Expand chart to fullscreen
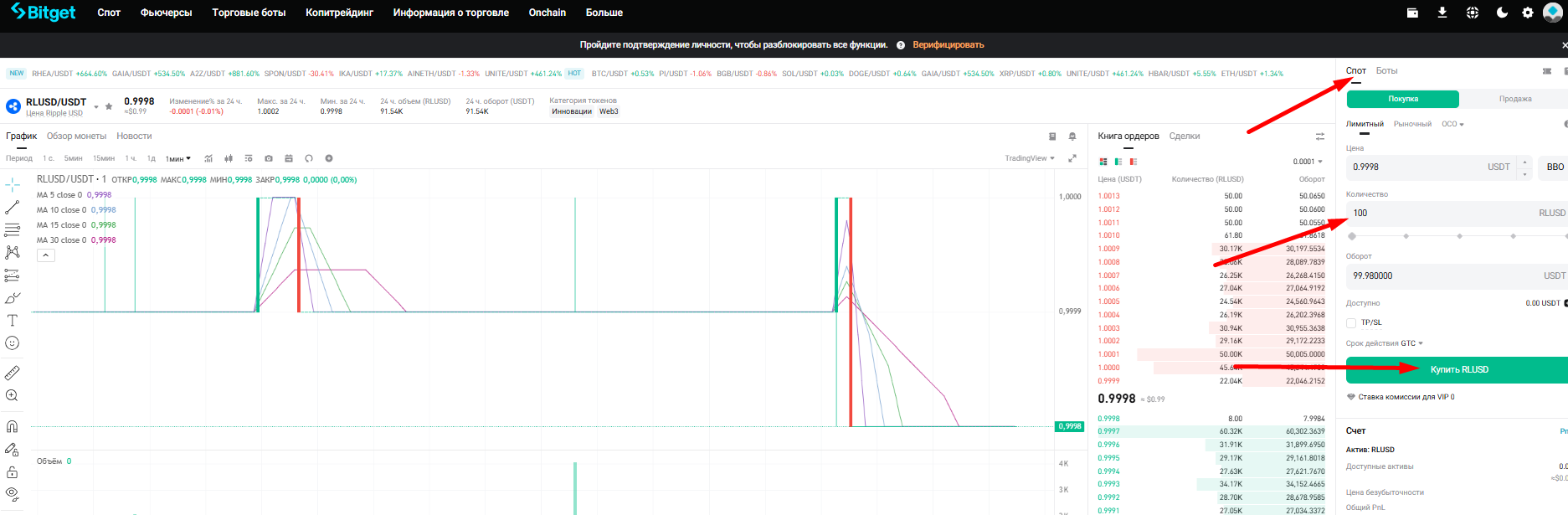This screenshot has width=1568, height=515. (x=1072, y=158)
